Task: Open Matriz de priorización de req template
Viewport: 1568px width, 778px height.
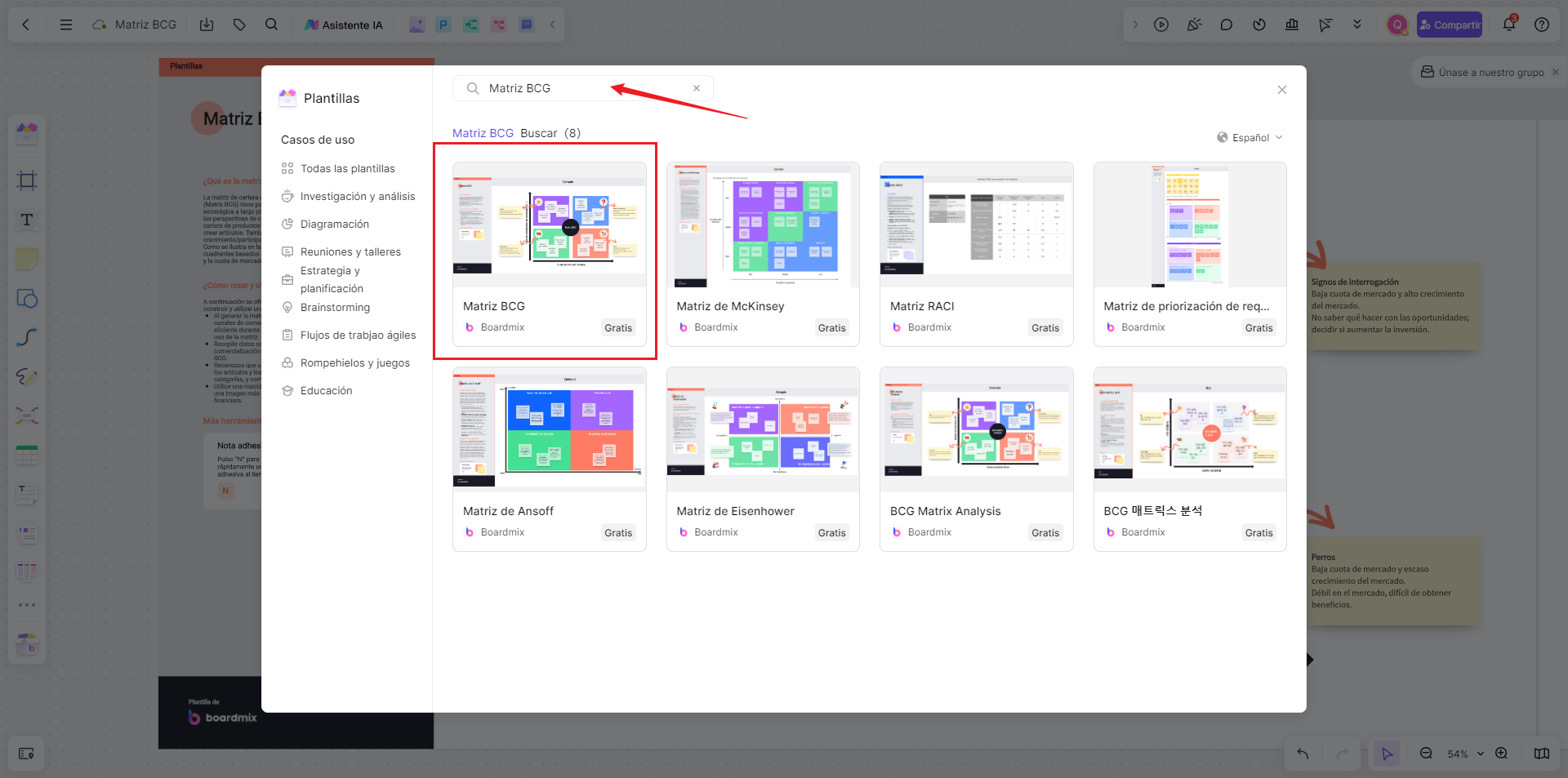Action: 1190,225
